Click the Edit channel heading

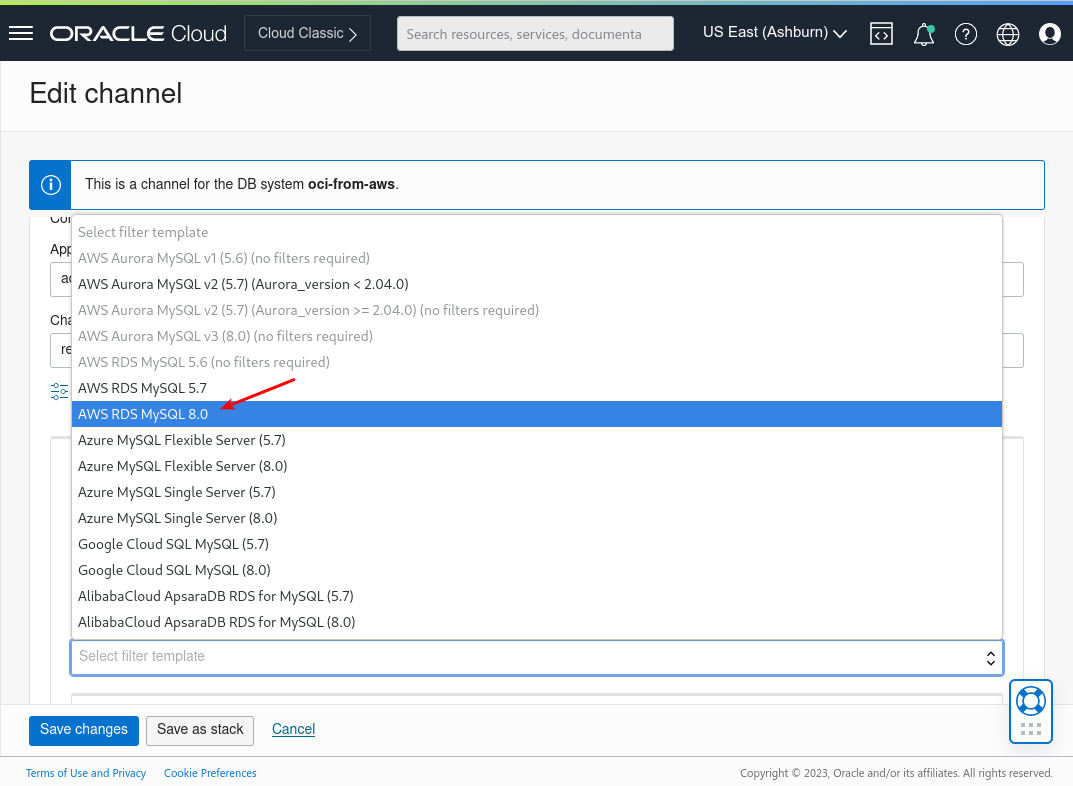(106, 94)
